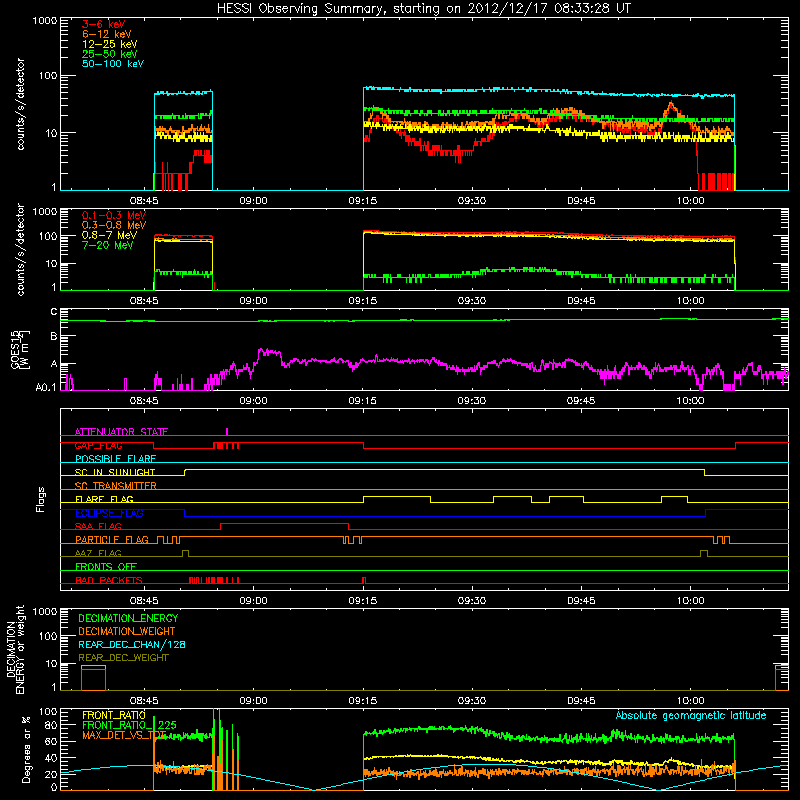Screen dimensions: 800x800
Task: Select the MAX_DET_VS_TOT legend label
Action: (x=124, y=735)
